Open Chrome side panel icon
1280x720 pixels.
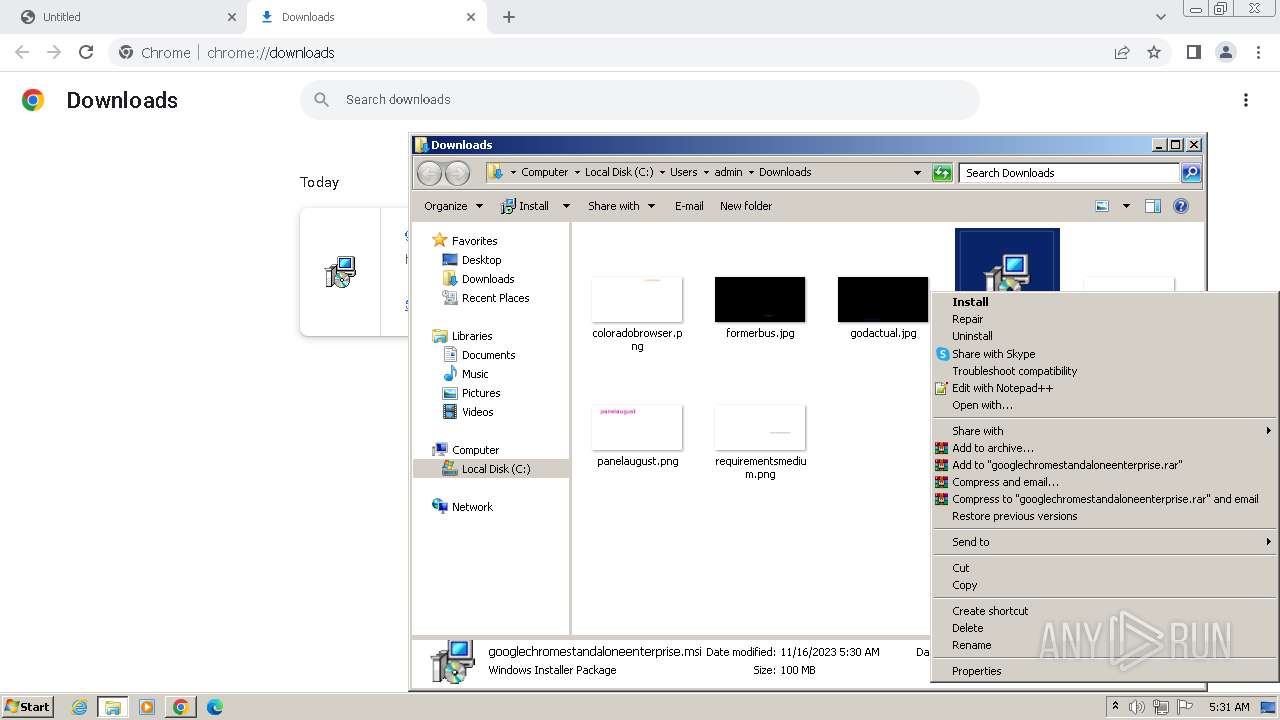[1193, 52]
